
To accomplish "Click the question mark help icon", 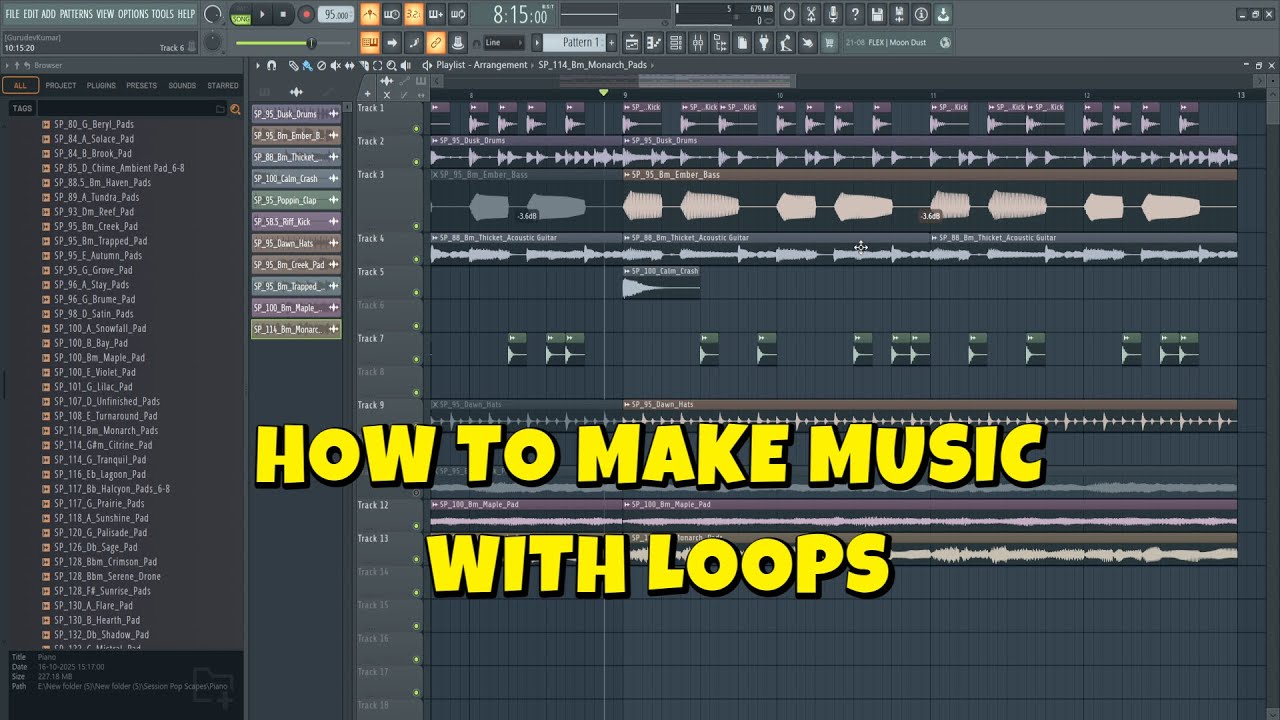I will 855,15.
